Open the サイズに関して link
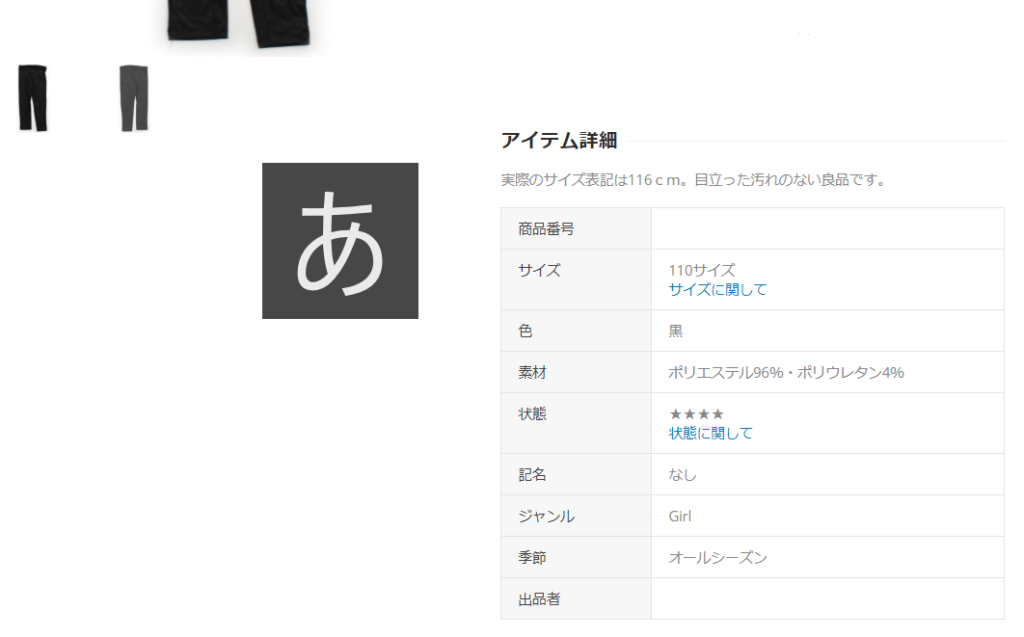 (x=717, y=290)
